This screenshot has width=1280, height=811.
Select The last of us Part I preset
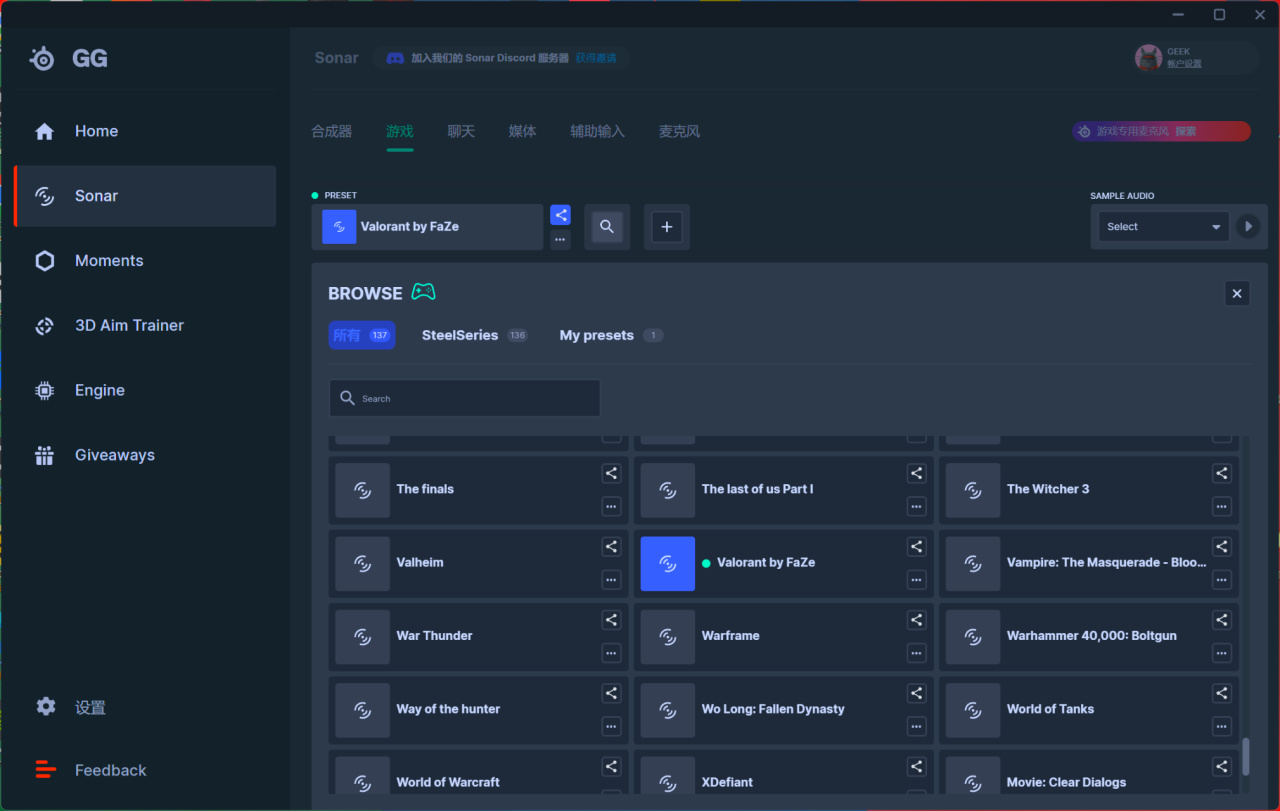784,490
